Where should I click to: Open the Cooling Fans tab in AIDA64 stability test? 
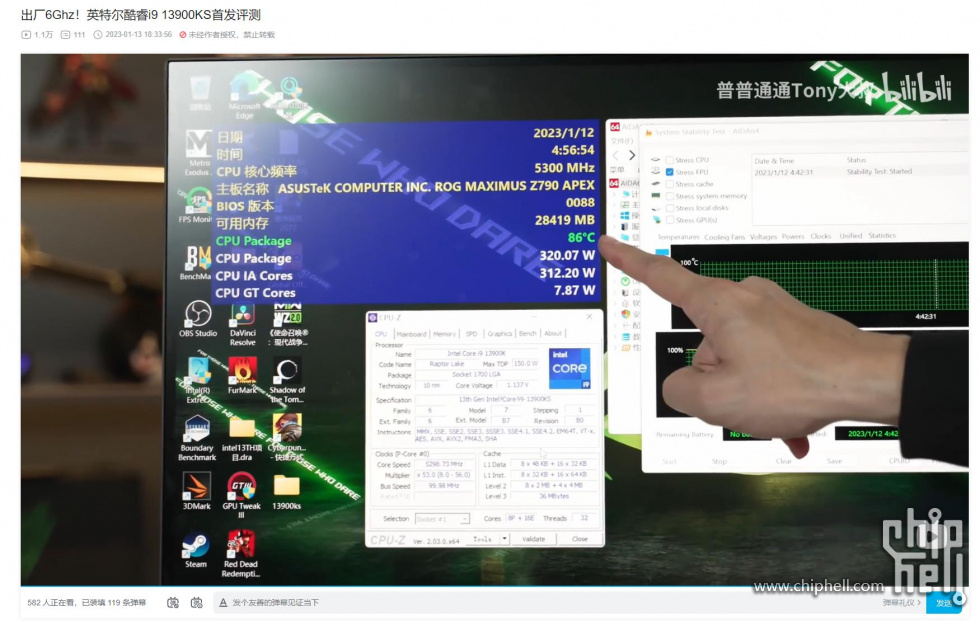(724, 237)
